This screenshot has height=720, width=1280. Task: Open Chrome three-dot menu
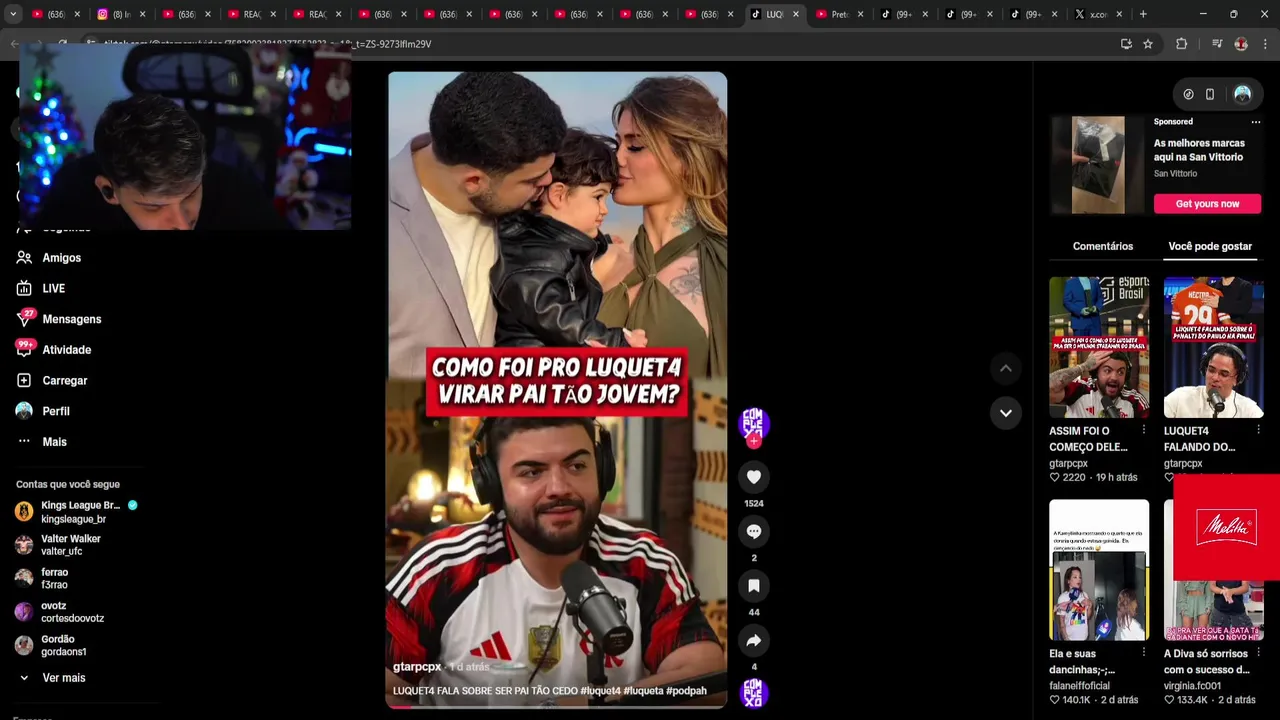pos(1265,44)
